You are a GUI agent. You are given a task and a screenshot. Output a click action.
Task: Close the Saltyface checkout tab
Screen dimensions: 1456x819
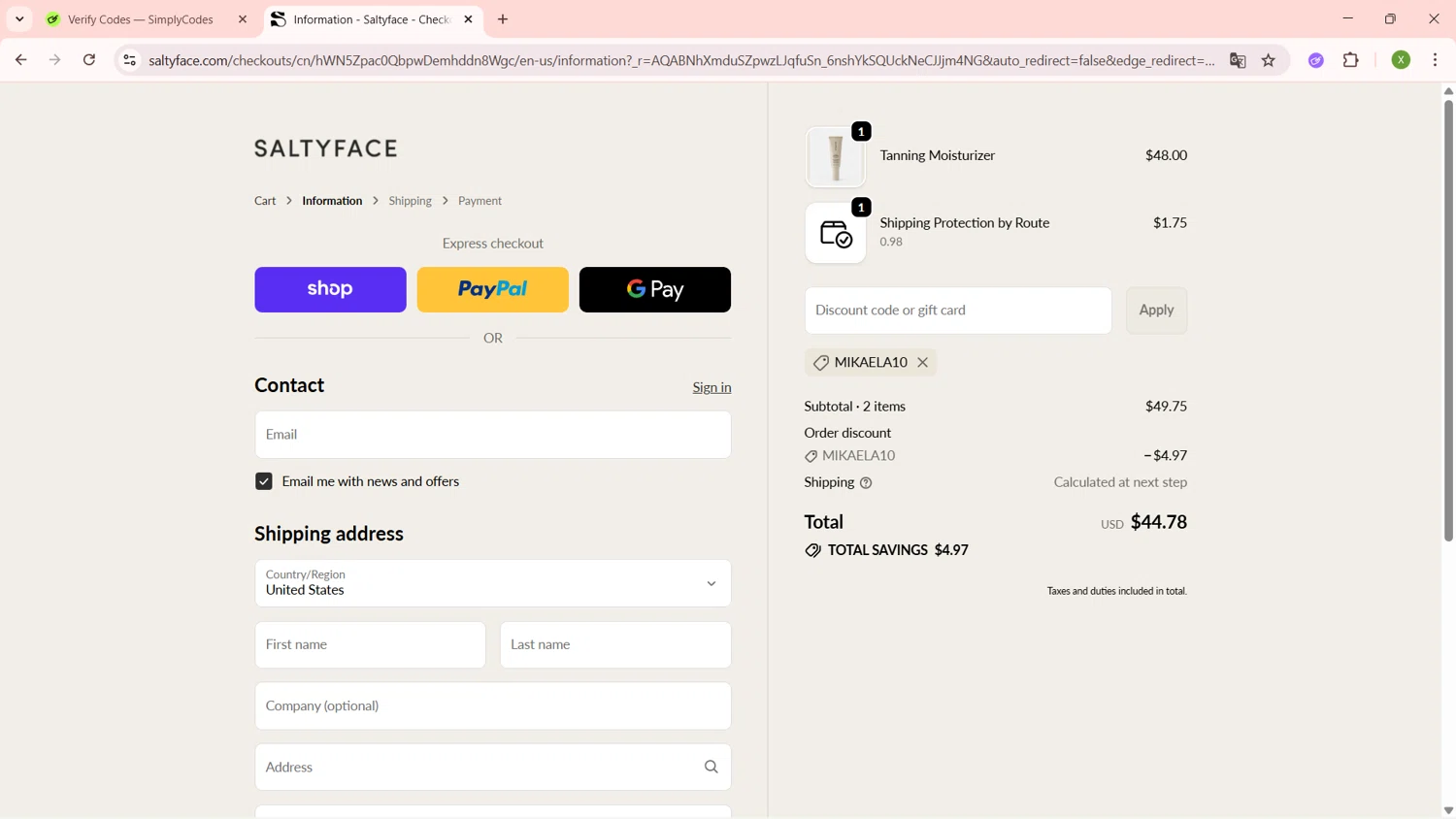click(x=468, y=19)
